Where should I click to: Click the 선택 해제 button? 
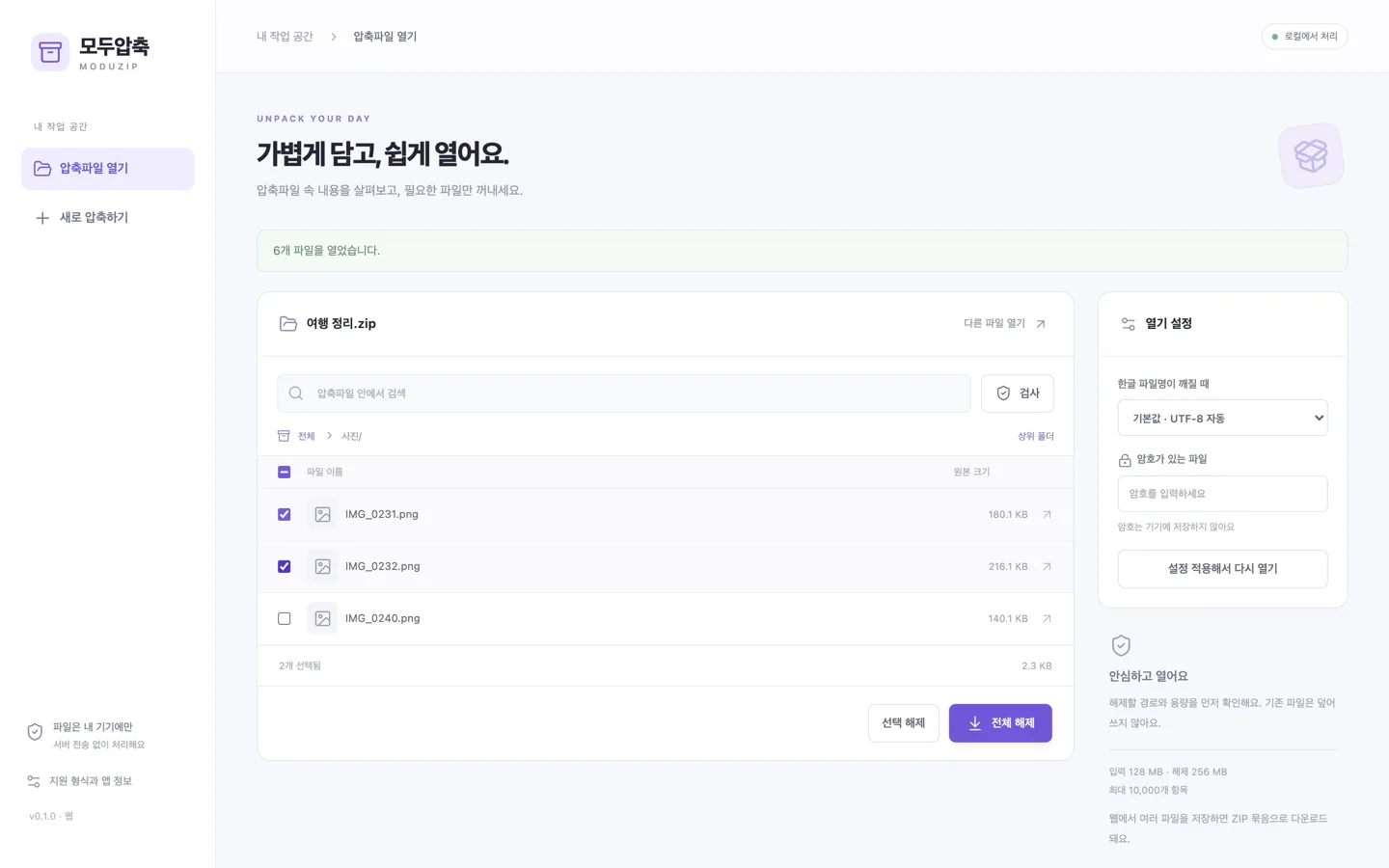coord(903,723)
